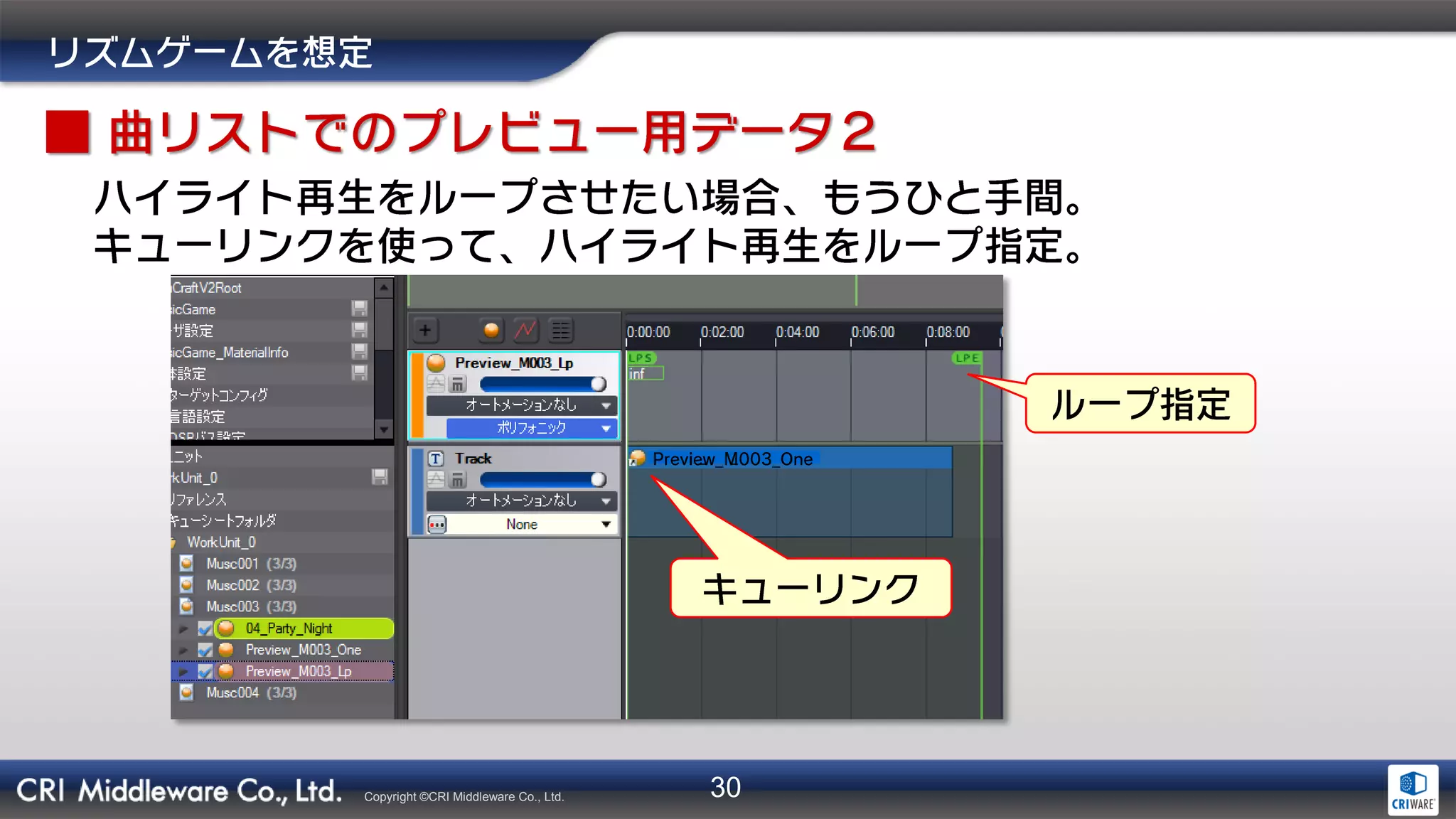Click the red dots icon beside None
The width and height of the screenshot is (1456, 819).
pyautogui.click(x=437, y=525)
